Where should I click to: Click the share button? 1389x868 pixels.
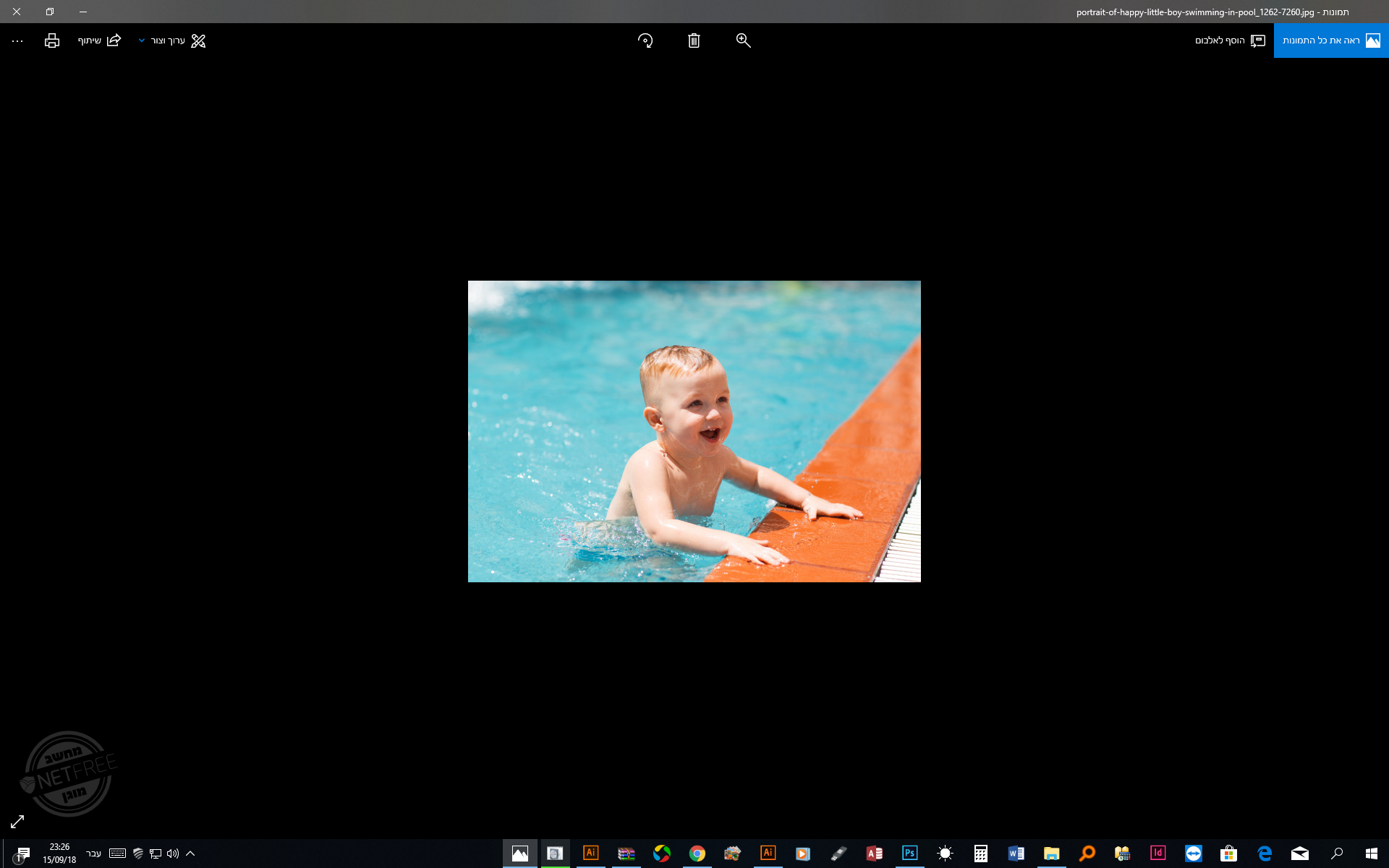click(99, 41)
